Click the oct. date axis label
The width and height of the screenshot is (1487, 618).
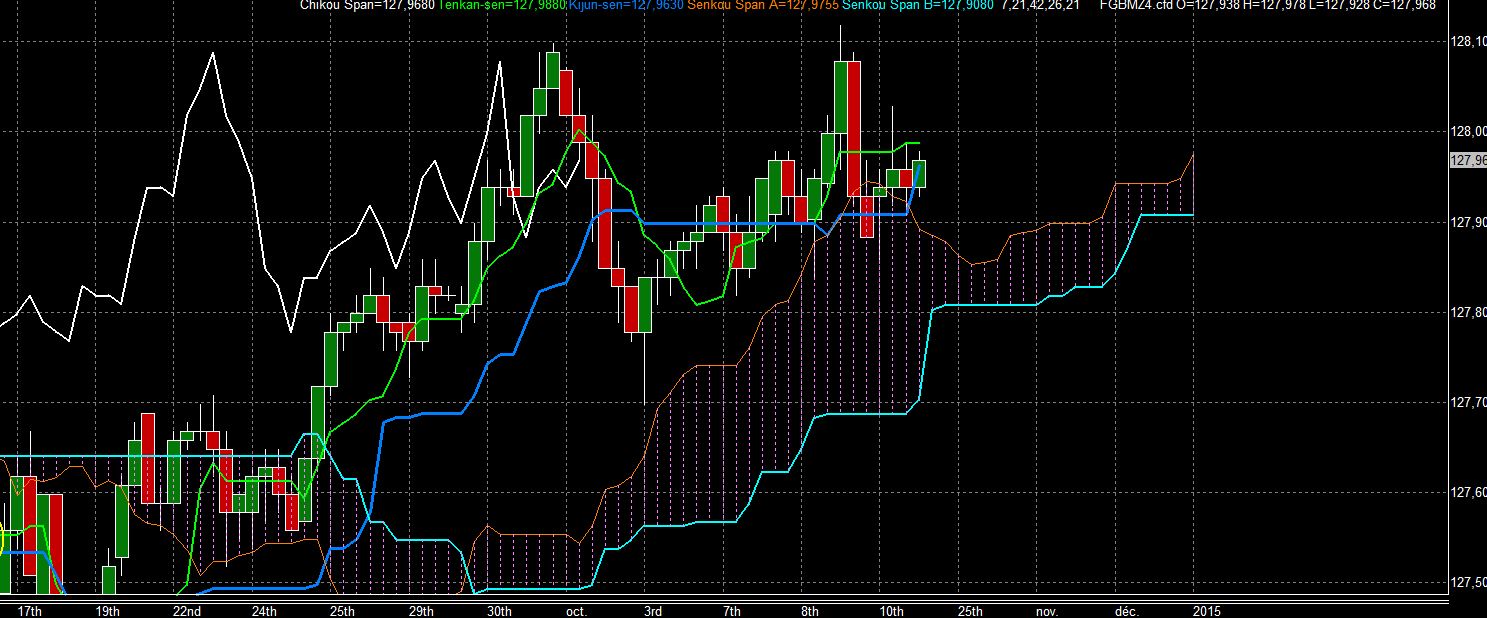(x=576, y=610)
